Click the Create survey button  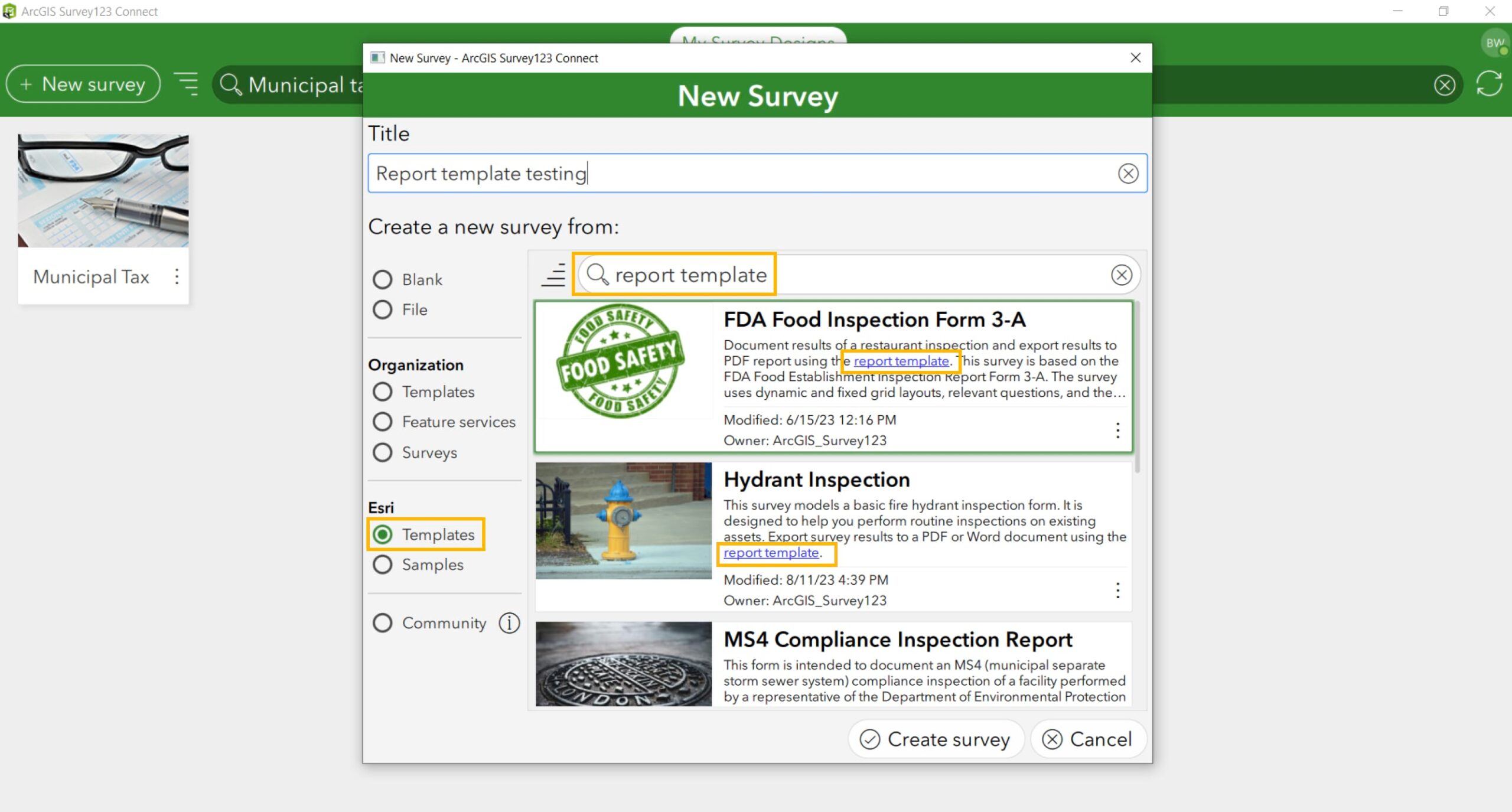(936, 739)
